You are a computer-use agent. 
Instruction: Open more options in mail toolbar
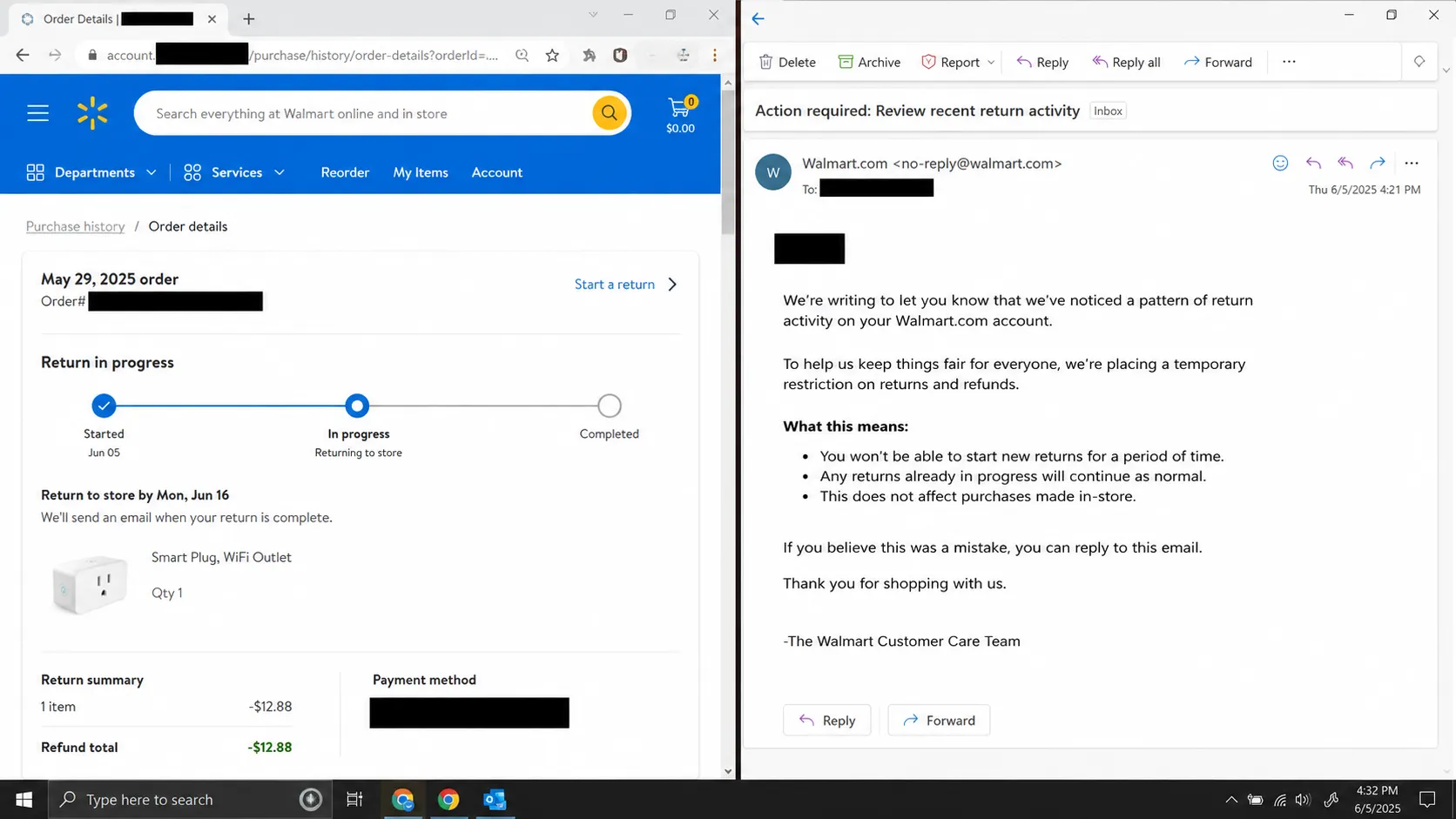tap(1289, 62)
